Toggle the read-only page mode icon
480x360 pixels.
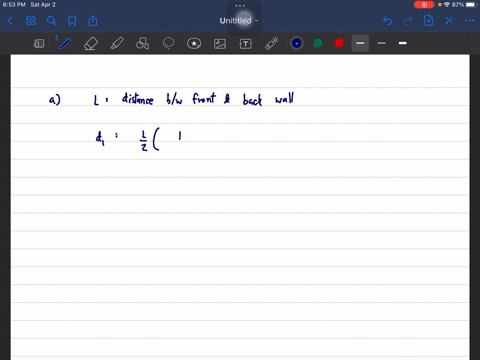(39, 44)
